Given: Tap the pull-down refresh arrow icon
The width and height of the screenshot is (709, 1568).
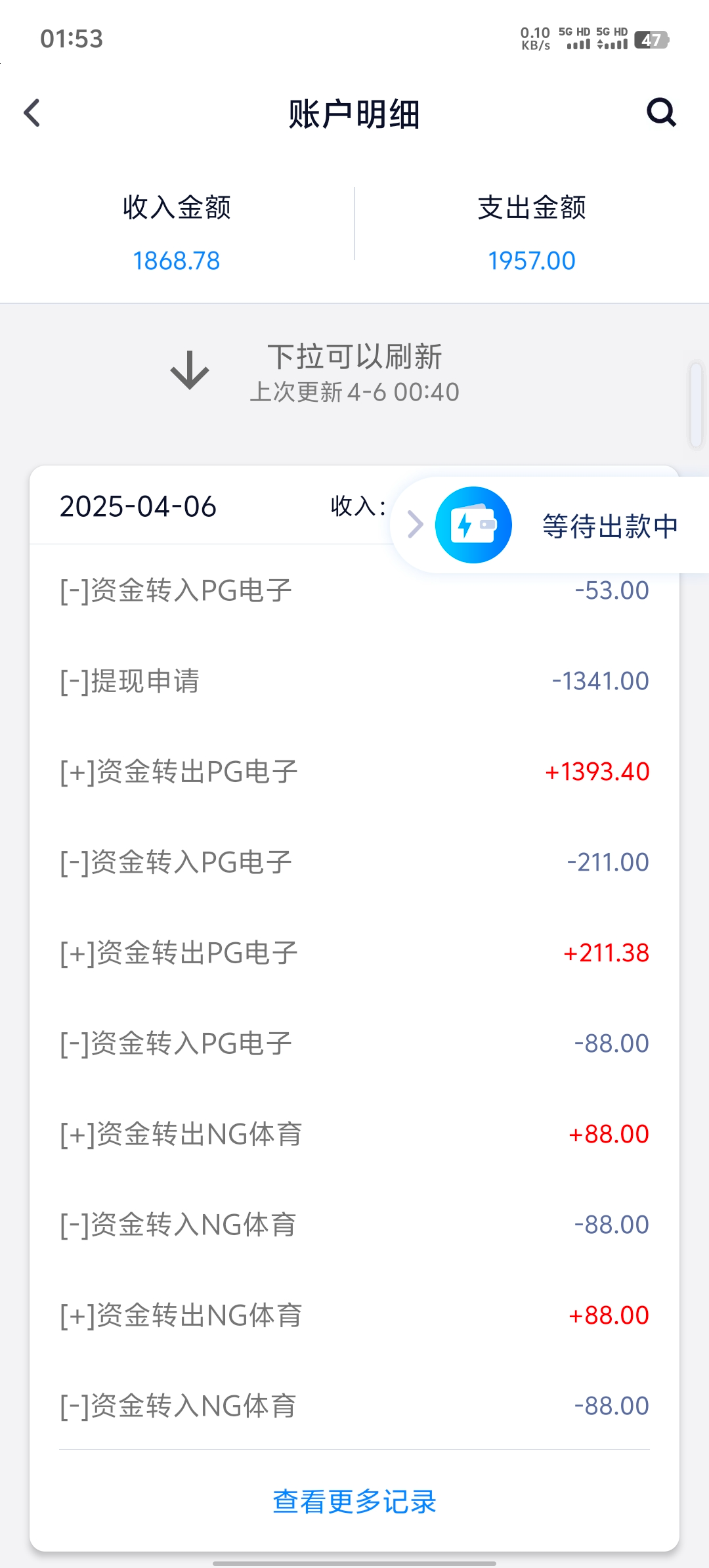Looking at the screenshot, I should (x=190, y=370).
